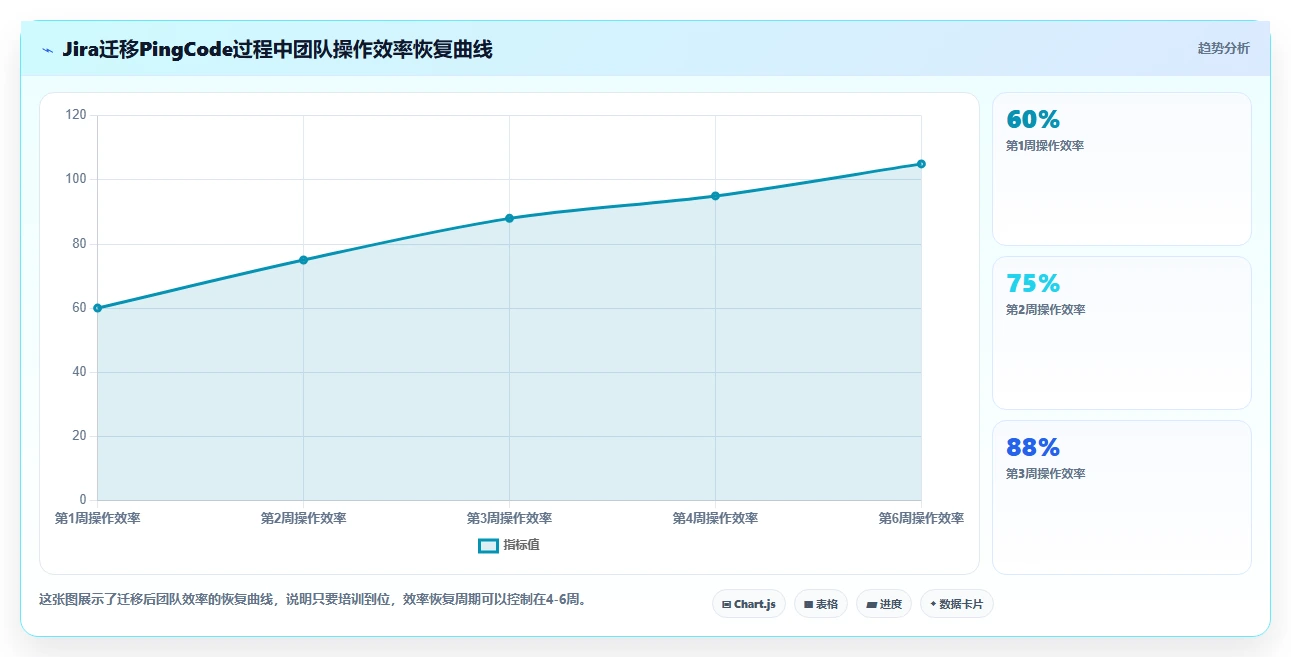Click the y-axis value 80
Viewport: 1291px width, 657px height.
80,244
